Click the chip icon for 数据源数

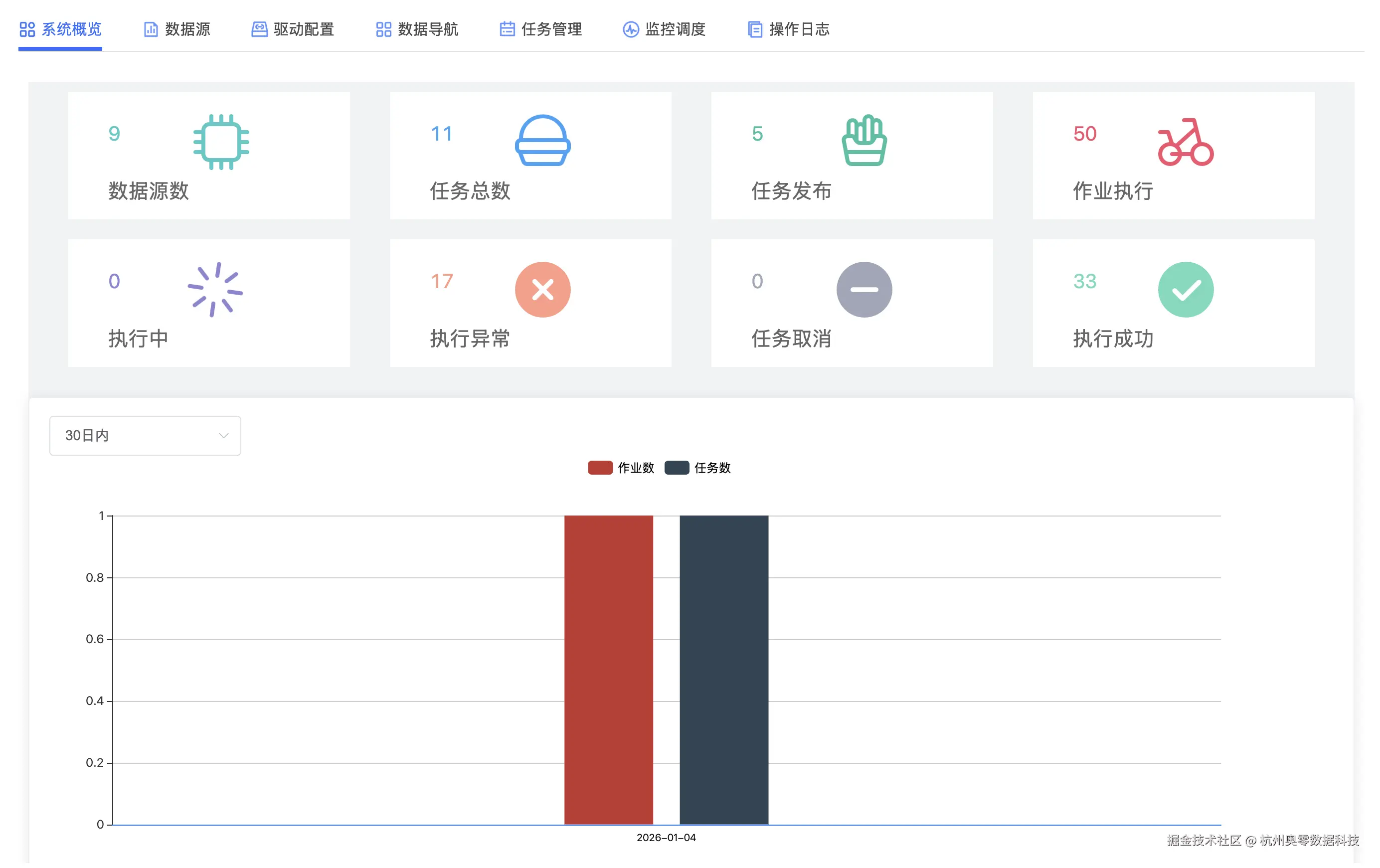221,142
